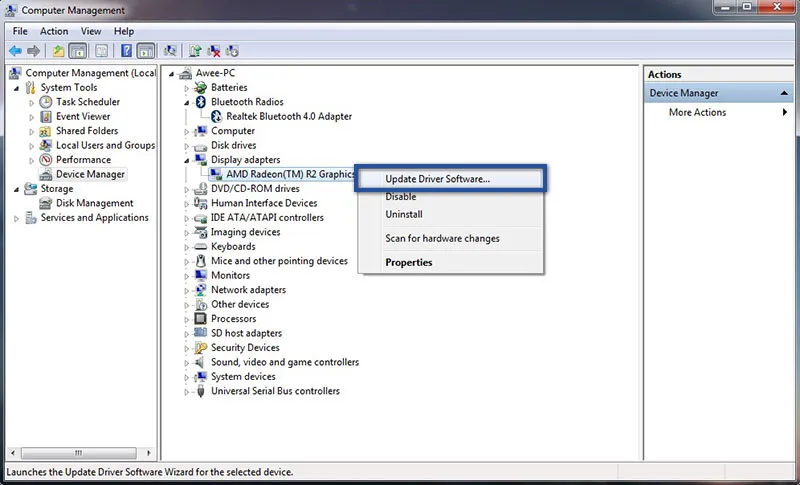The height and width of the screenshot is (485, 800).
Task: Expand the Task Scheduler node
Action: point(32,102)
